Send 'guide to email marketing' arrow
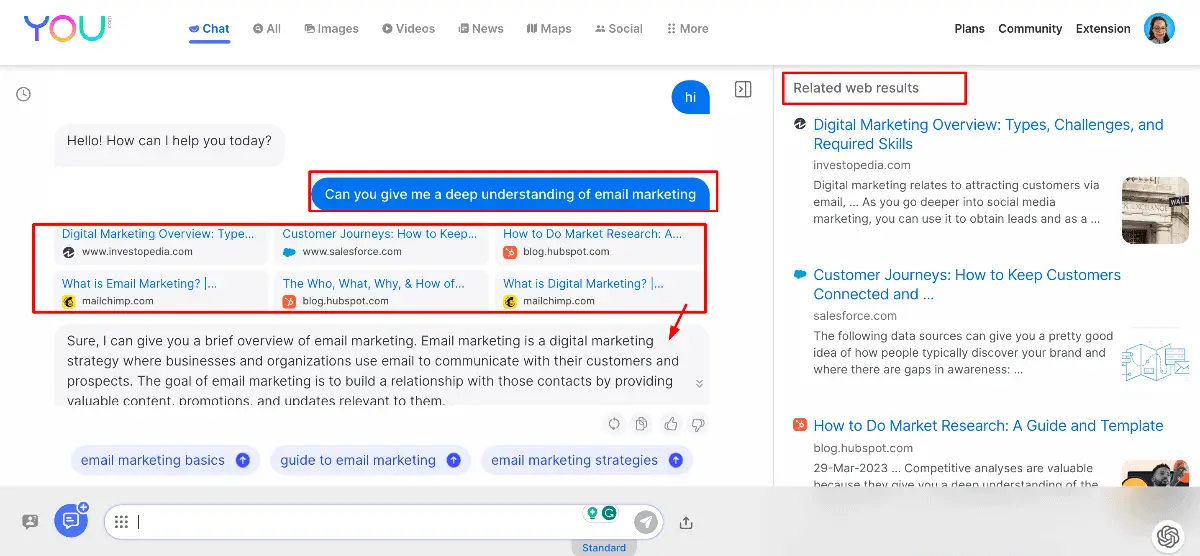Screen dimensions: 1200x556 point(453,460)
